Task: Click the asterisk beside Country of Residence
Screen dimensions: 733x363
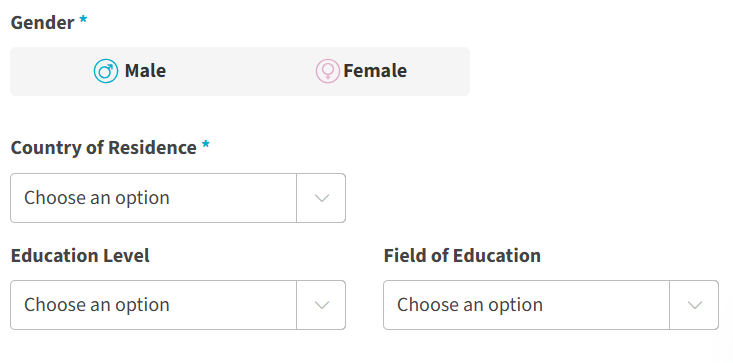Action: 205,145
